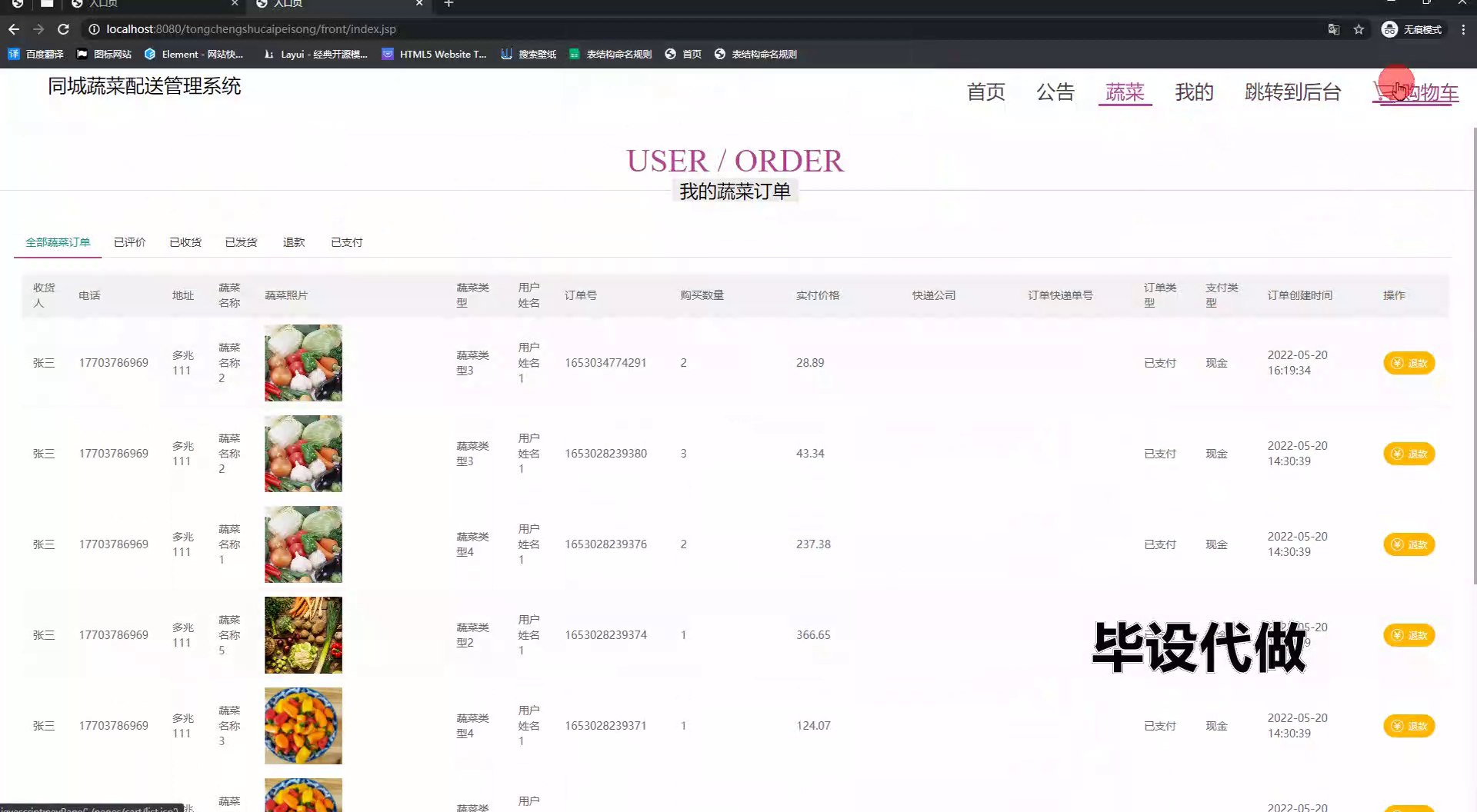Click the timestamp 2022-05-20 16:19:34
This screenshot has width=1477, height=812.
[1298, 363]
